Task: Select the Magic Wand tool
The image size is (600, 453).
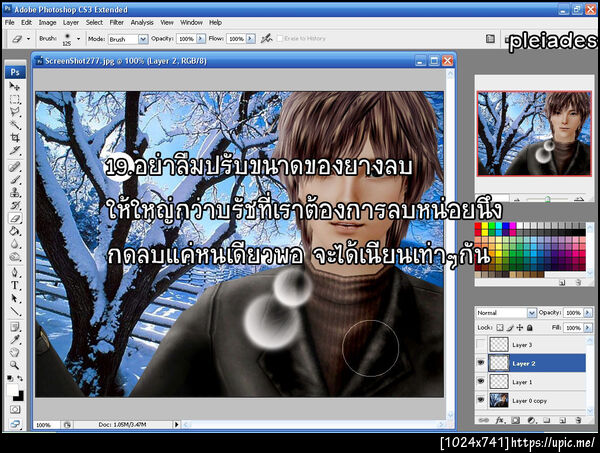Action: (x=15, y=125)
